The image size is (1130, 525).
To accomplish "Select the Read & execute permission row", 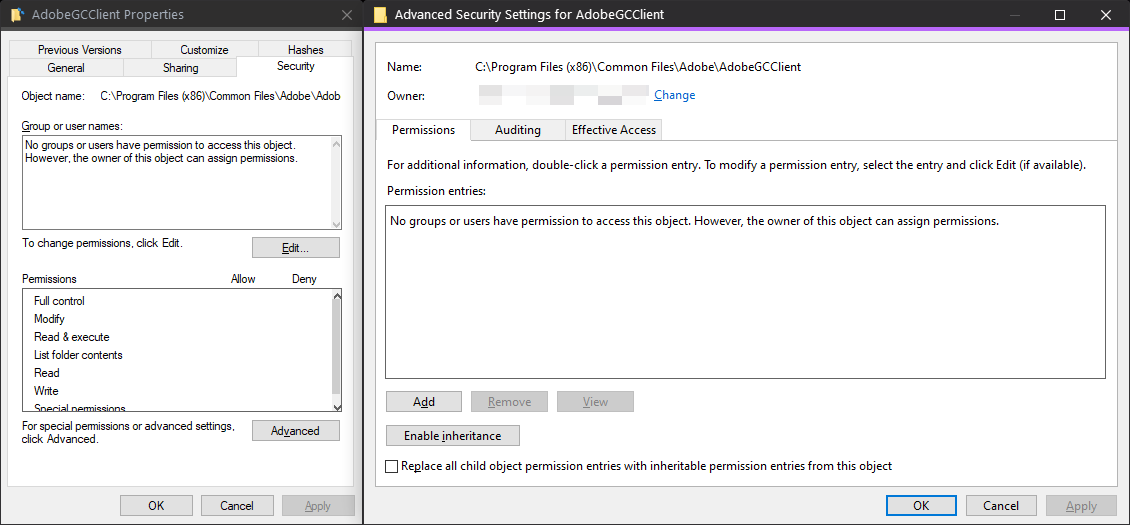I will 177,337.
